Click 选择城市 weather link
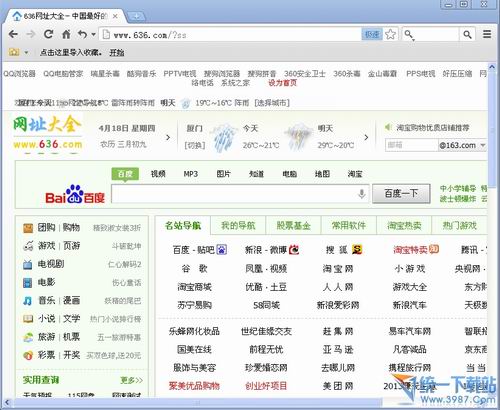This screenshot has width=500, height=410. point(272,103)
